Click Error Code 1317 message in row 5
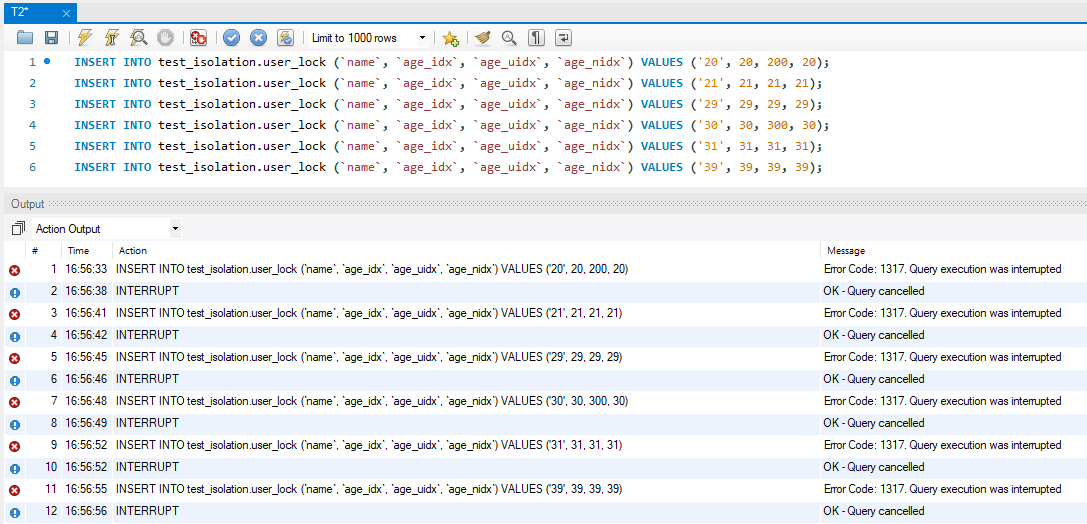This screenshot has width=1087, height=524. point(943,357)
